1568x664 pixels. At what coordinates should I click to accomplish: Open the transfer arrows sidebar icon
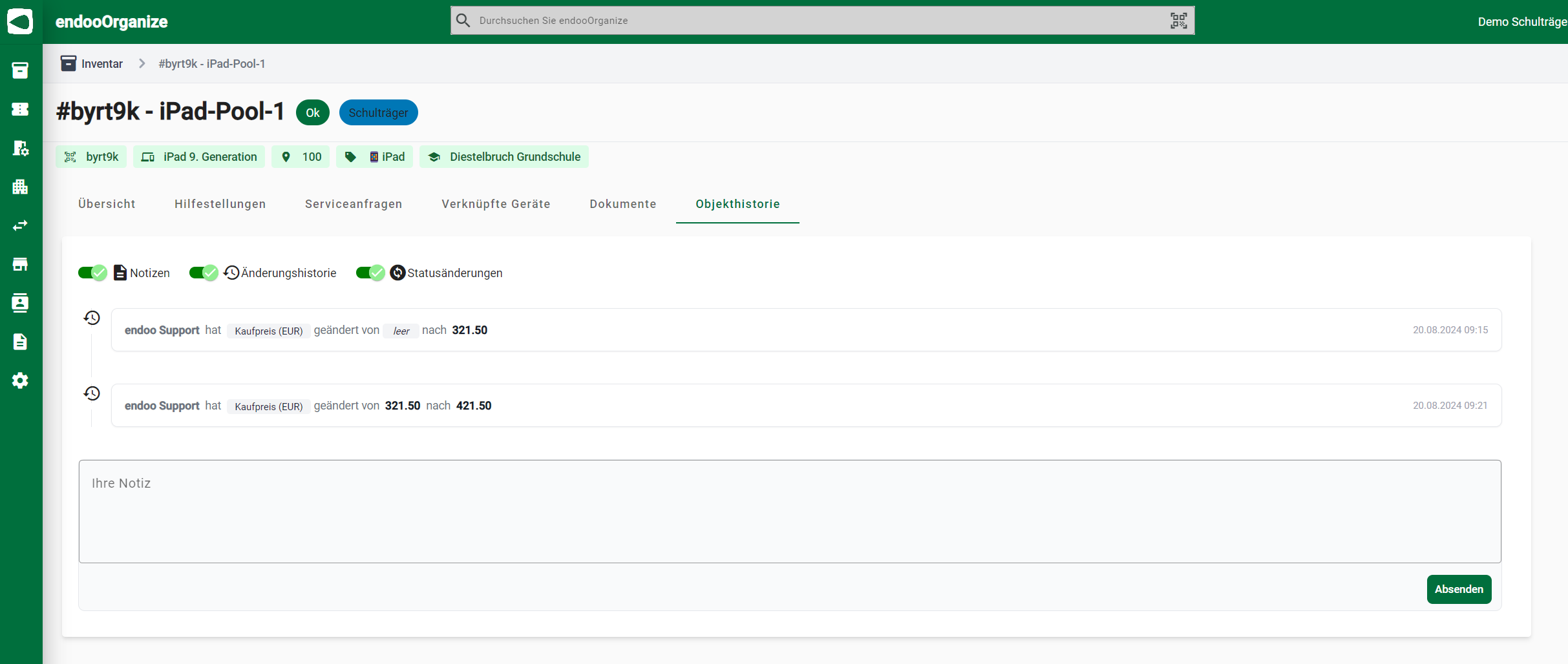pyautogui.click(x=20, y=225)
